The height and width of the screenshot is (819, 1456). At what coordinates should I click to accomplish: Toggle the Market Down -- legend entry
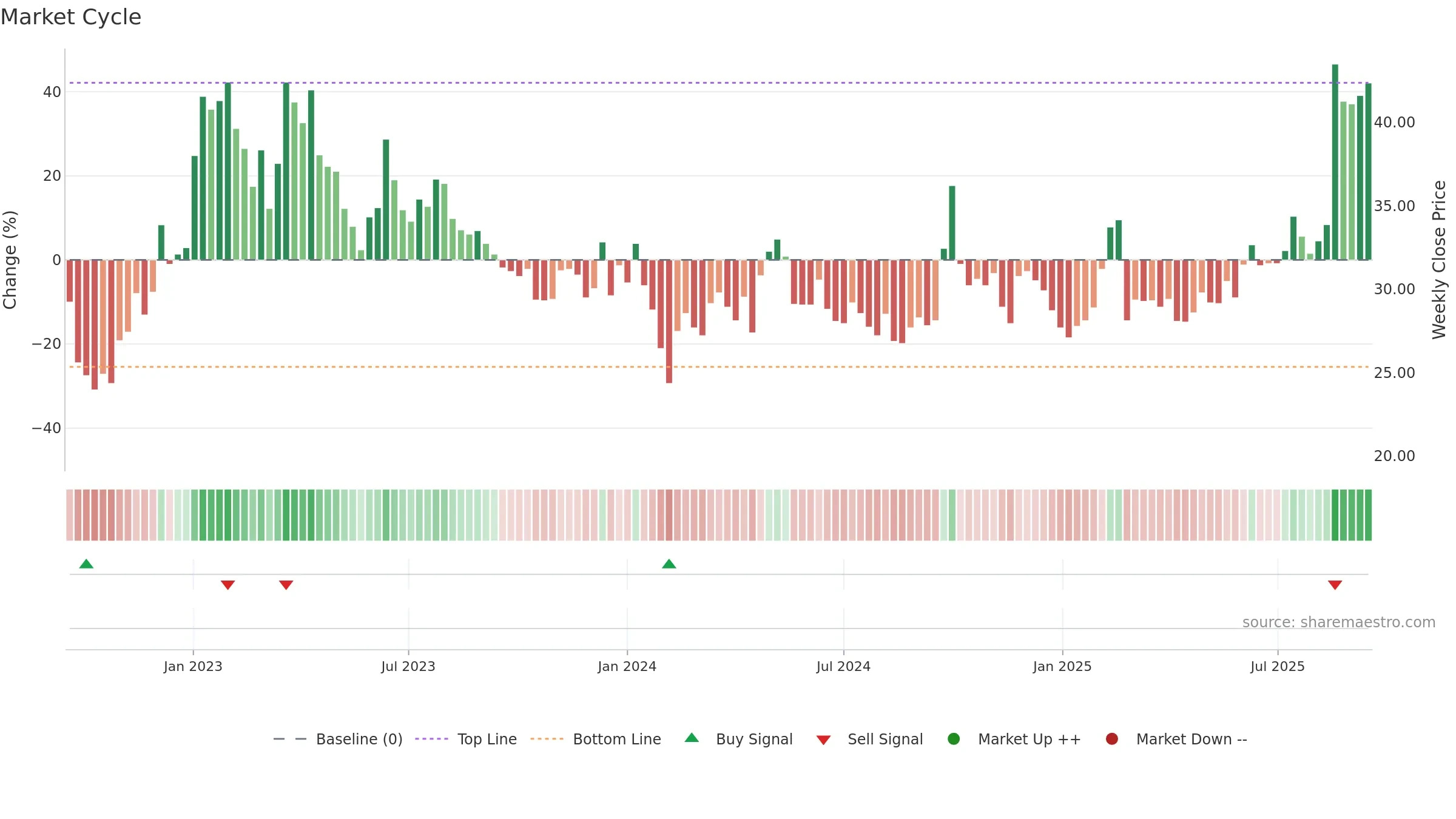click(x=1176, y=740)
